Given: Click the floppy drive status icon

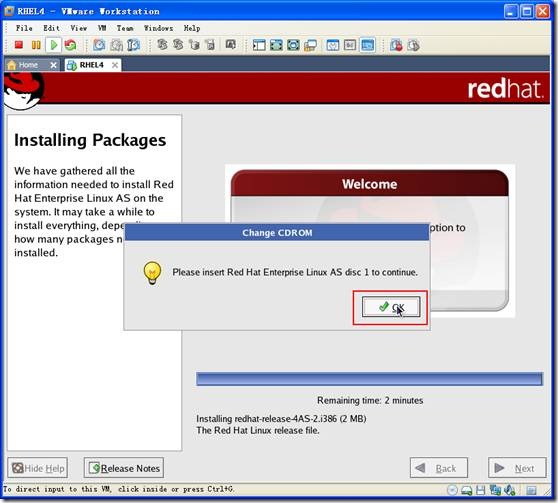Looking at the screenshot, I should point(480,491).
